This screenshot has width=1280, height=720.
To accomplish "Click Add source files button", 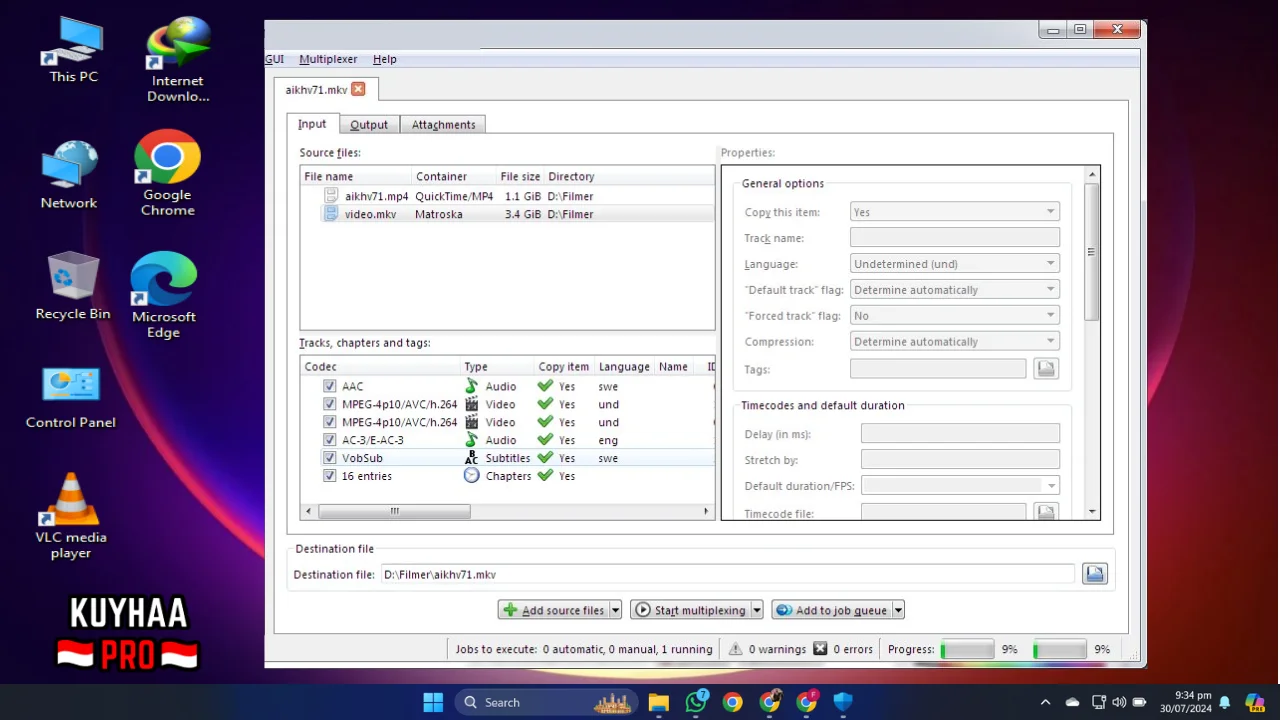I will (553, 610).
